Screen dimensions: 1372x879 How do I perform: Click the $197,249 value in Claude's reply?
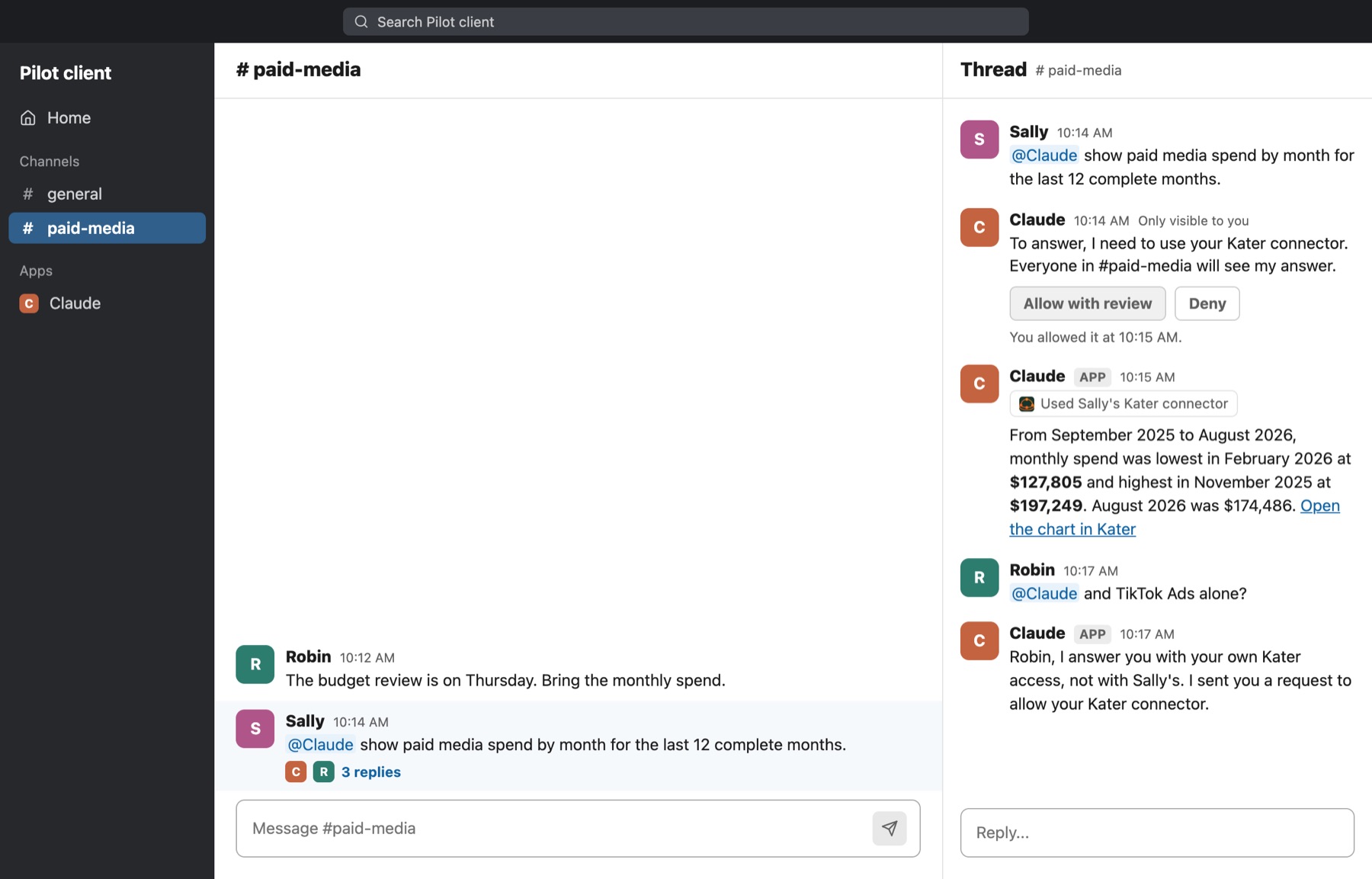1046,505
